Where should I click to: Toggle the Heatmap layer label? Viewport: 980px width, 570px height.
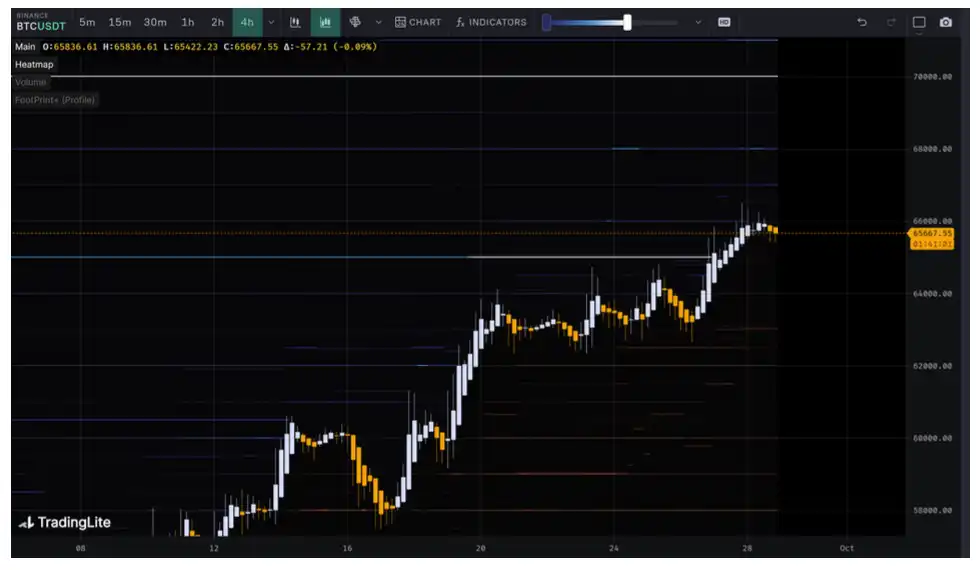[x=34, y=64]
